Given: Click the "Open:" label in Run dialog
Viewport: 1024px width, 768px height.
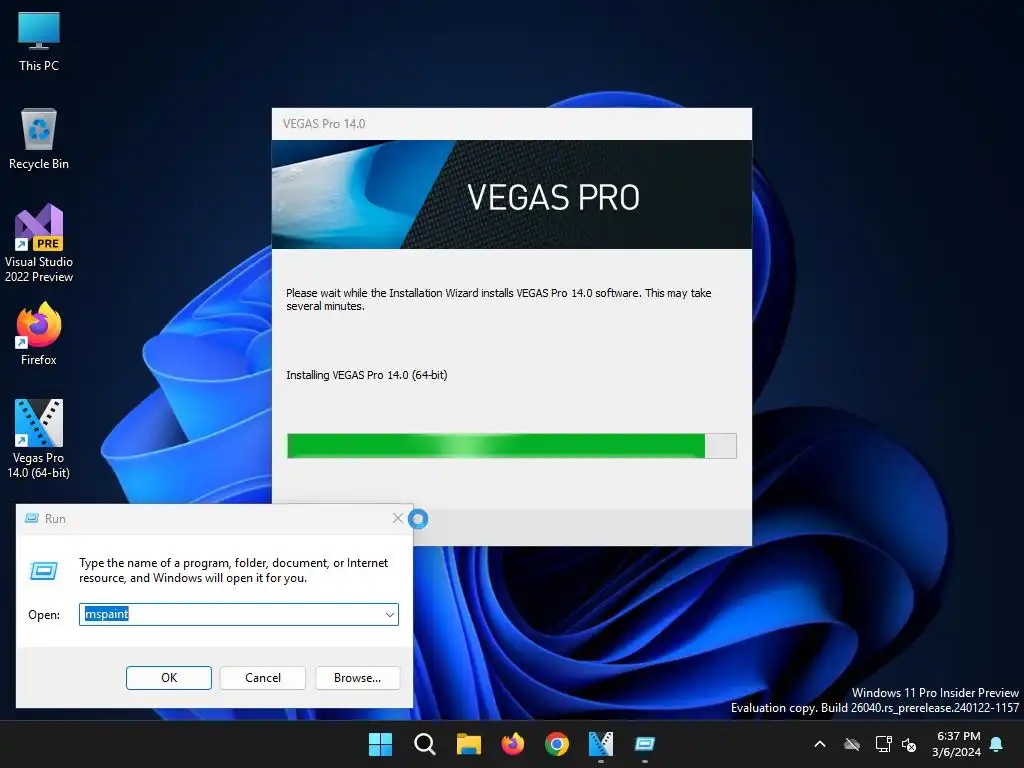Looking at the screenshot, I should pos(44,615).
